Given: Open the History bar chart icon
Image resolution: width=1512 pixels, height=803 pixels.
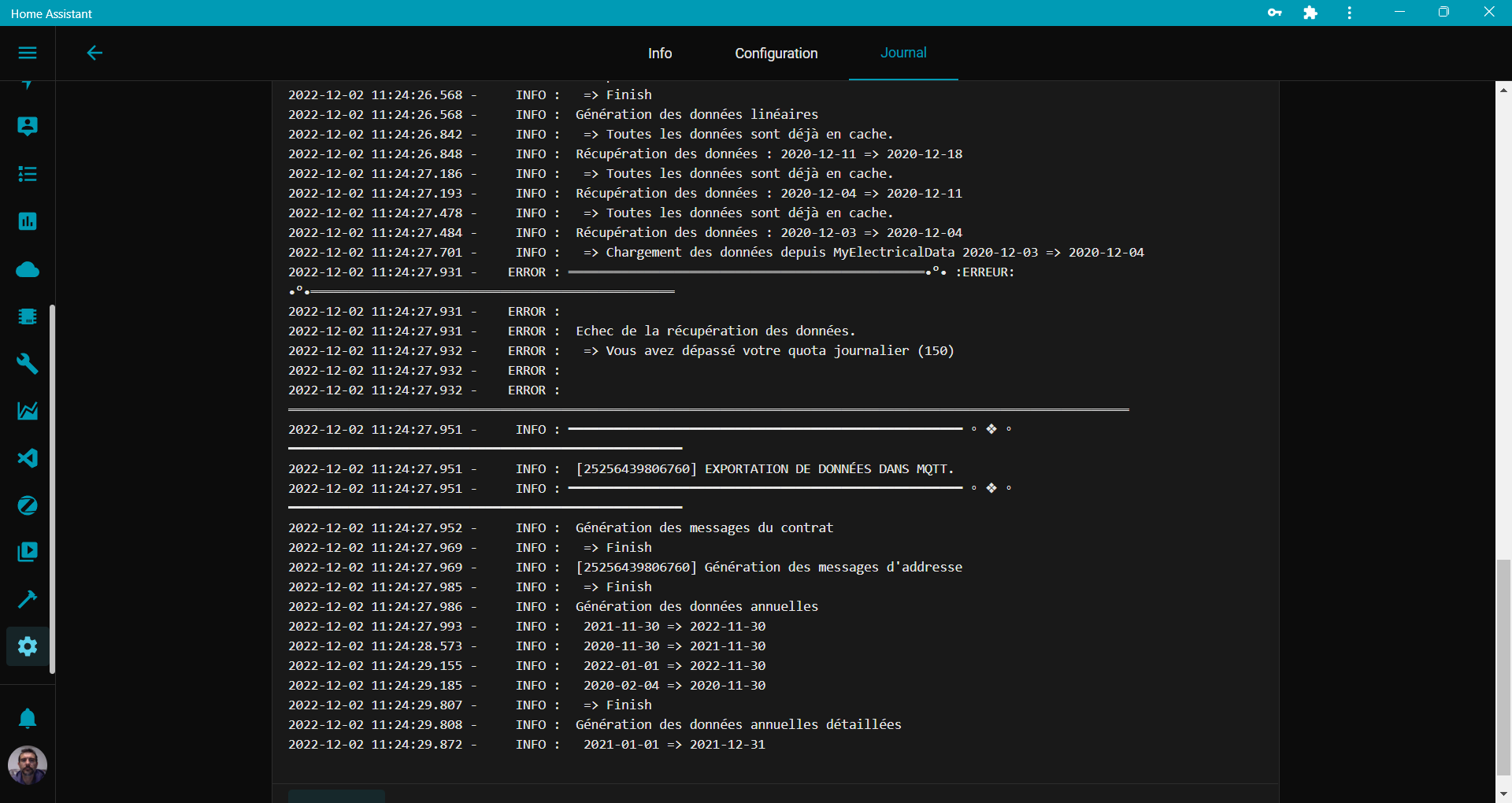Looking at the screenshot, I should [28, 221].
